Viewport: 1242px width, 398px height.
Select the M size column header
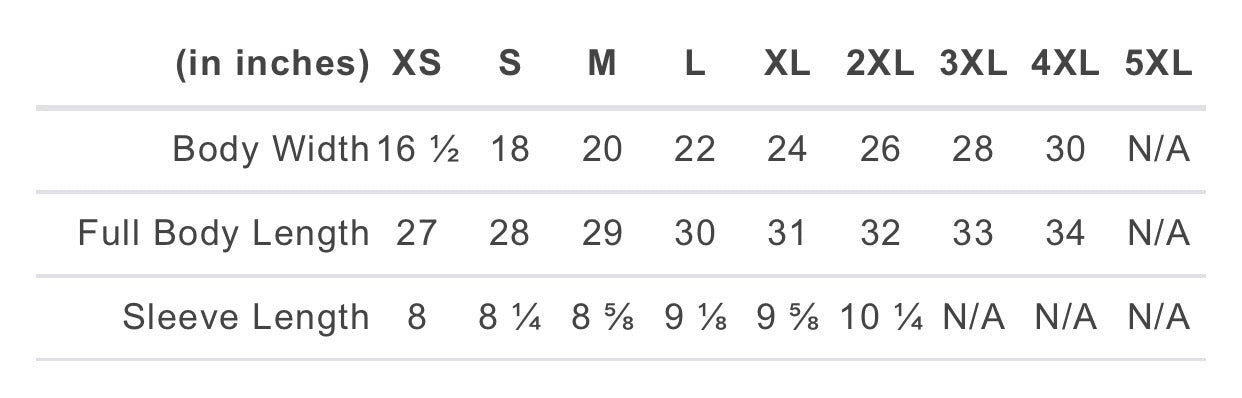click(x=601, y=64)
